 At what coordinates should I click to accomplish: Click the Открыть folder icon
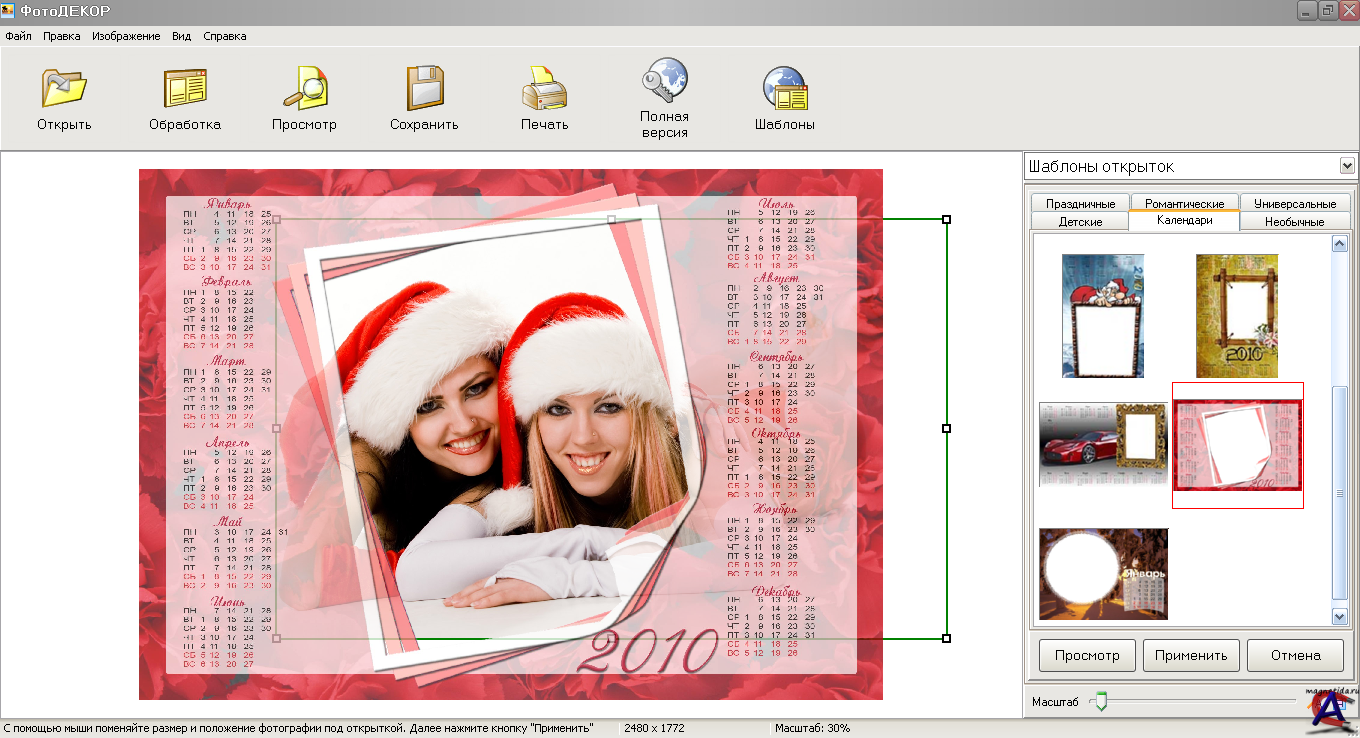tap(64, 89)
